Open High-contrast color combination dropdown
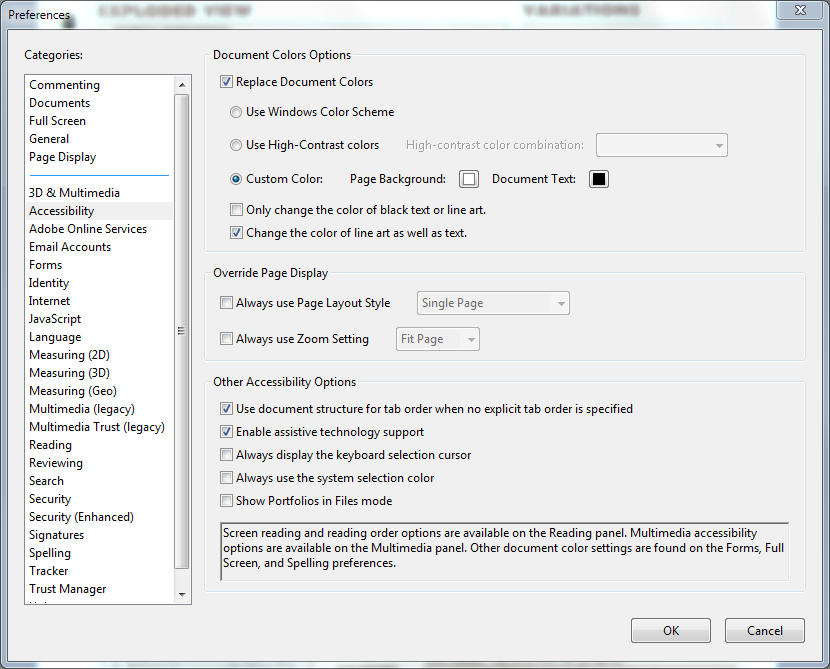This screenshot has height=669, width=830. (x=661, y=145)
